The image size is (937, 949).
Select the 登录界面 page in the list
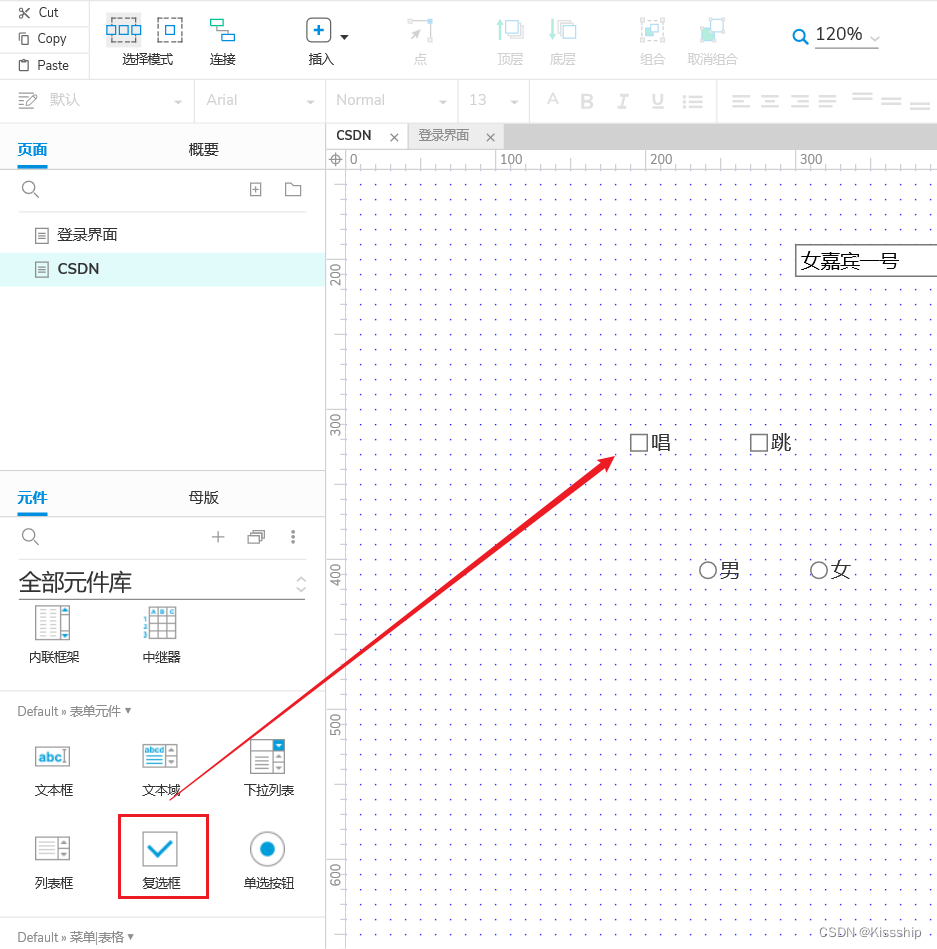point(162,235)
